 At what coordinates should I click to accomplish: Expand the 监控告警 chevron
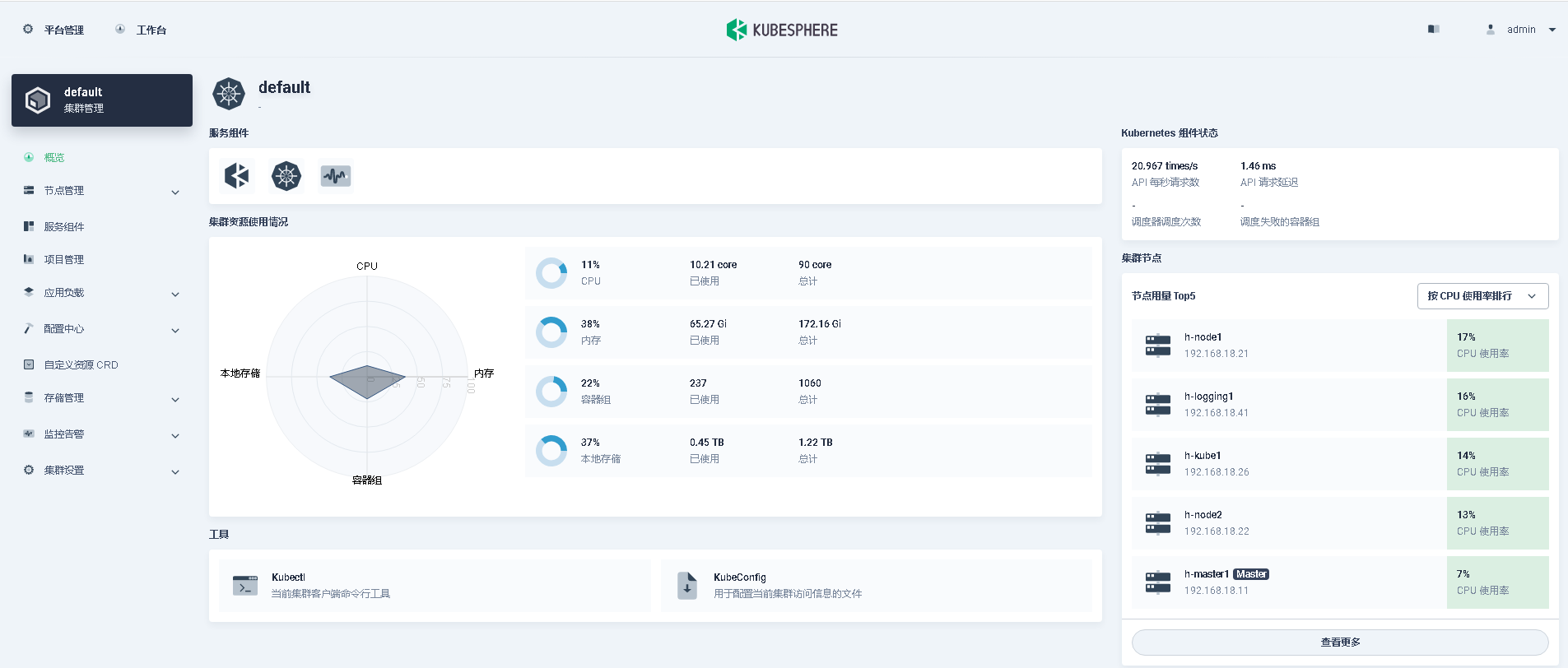(175, 435)
